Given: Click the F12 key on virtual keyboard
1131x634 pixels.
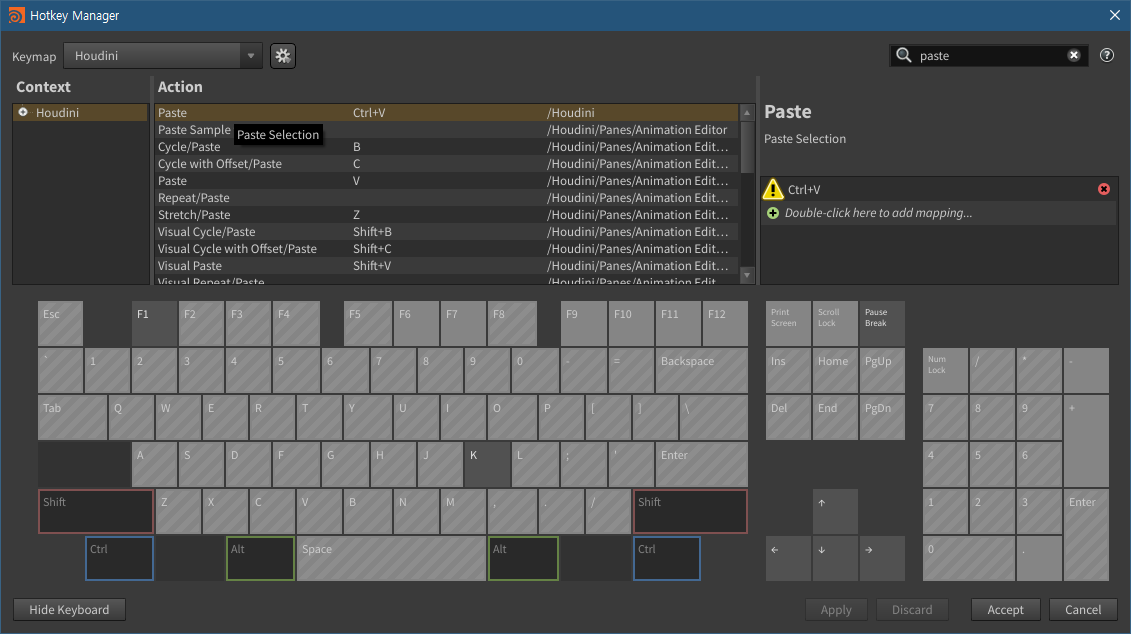Looking at the screenshot, I should point(725,323).
